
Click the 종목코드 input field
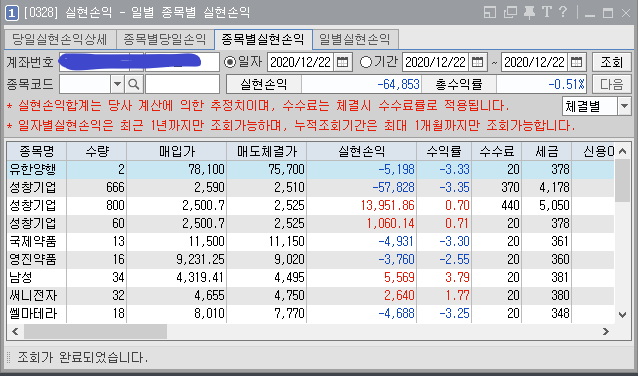85,84
